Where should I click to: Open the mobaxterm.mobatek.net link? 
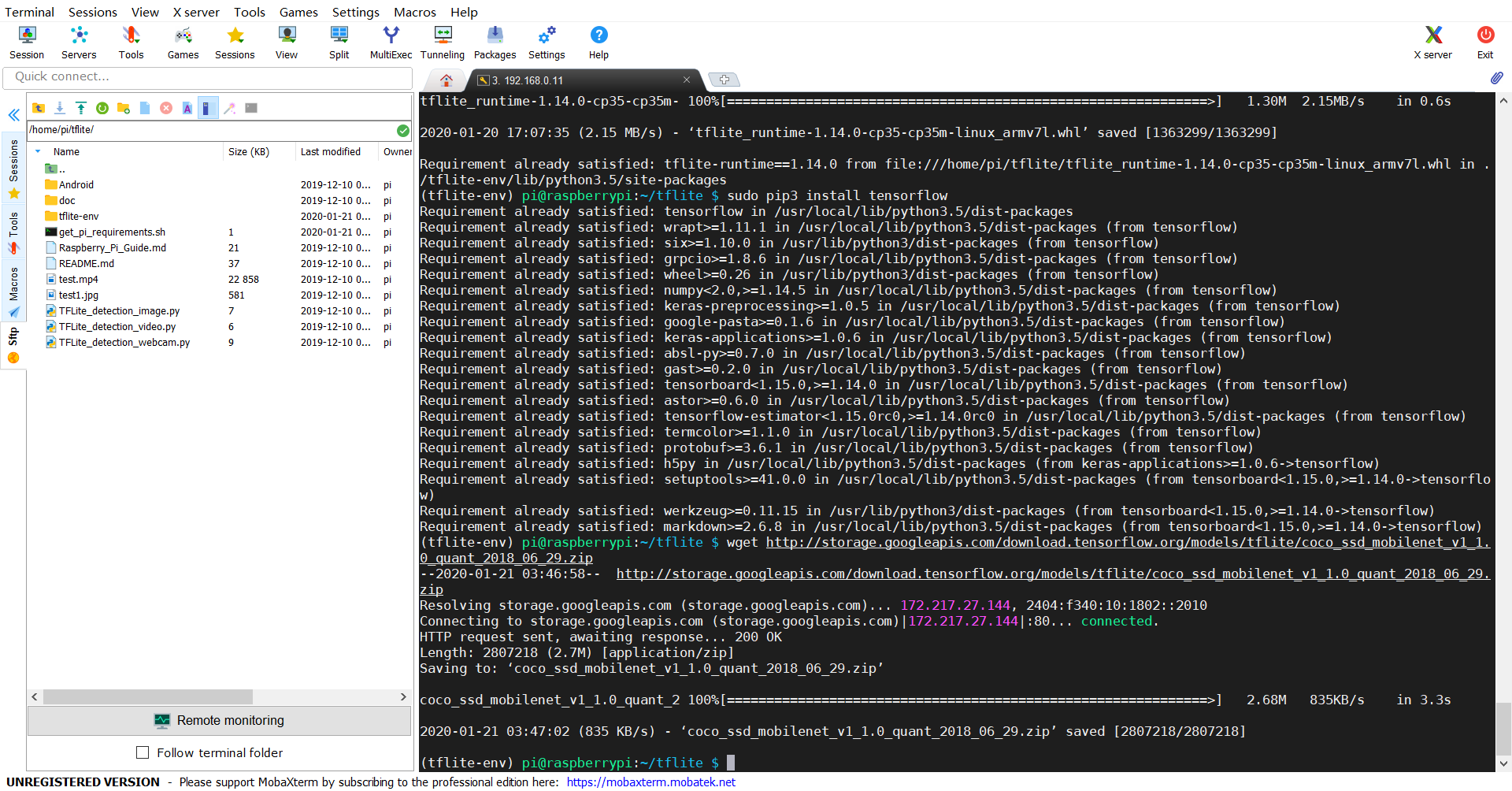coord(650,782)
